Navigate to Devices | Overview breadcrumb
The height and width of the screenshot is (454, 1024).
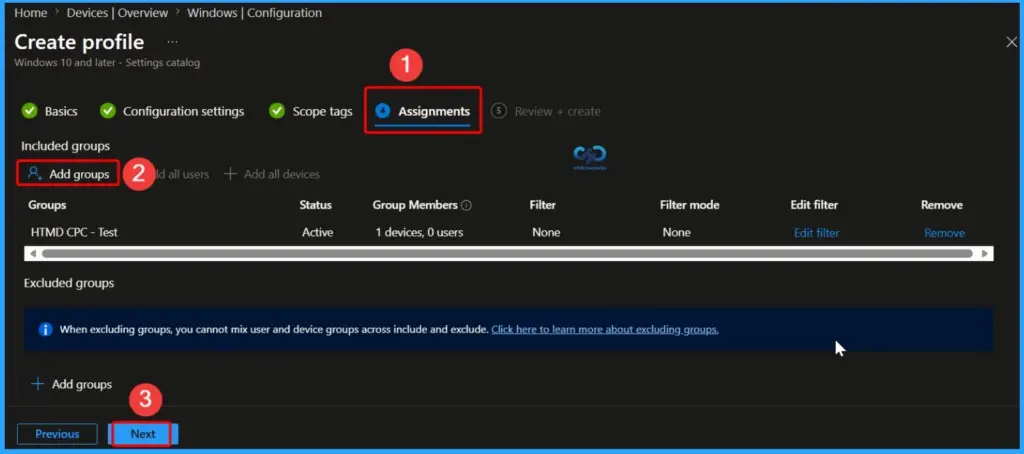(117, 12)
